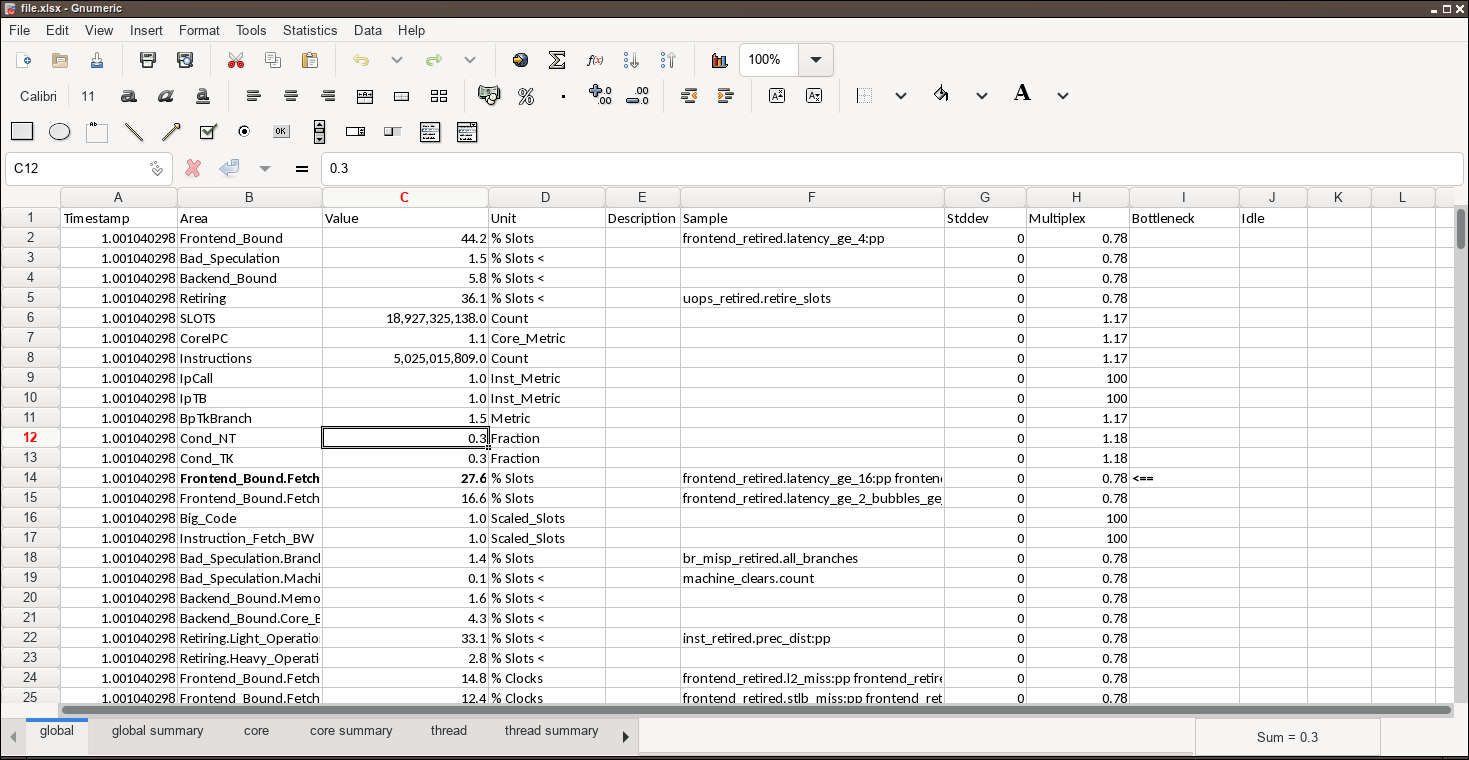This screenshot has height=760, width=1469.
Task: Open the Statistics menu
Action: (x=310, y=30)
